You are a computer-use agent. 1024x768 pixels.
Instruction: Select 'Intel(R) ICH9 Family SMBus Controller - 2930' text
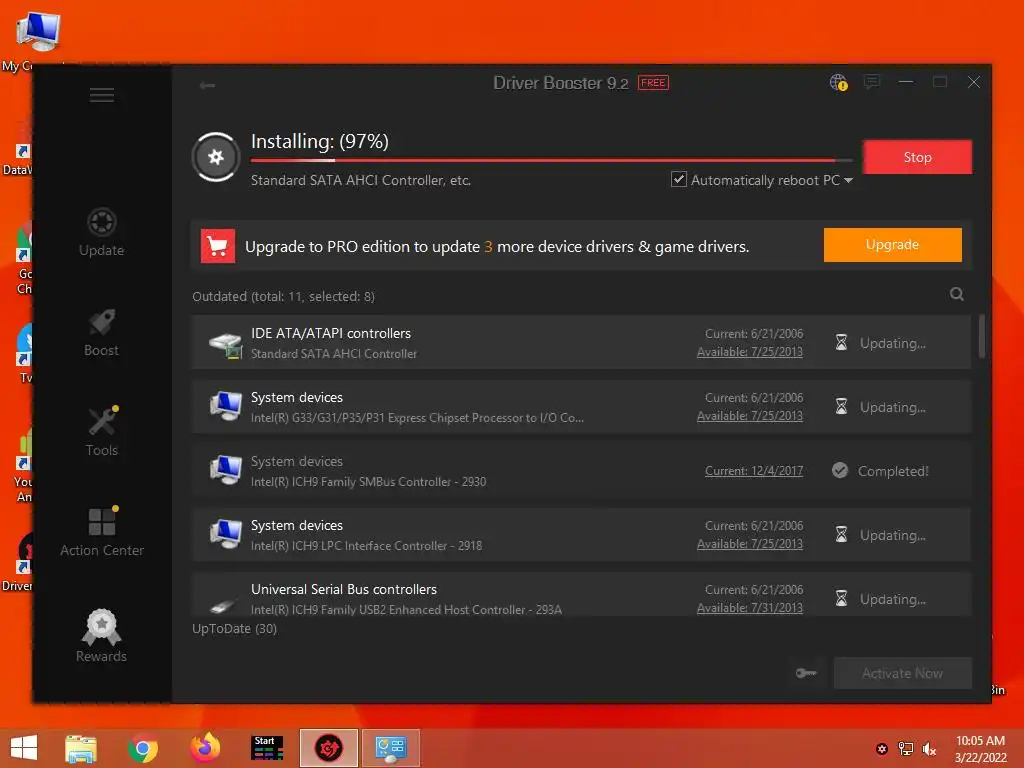pos(368,482)
